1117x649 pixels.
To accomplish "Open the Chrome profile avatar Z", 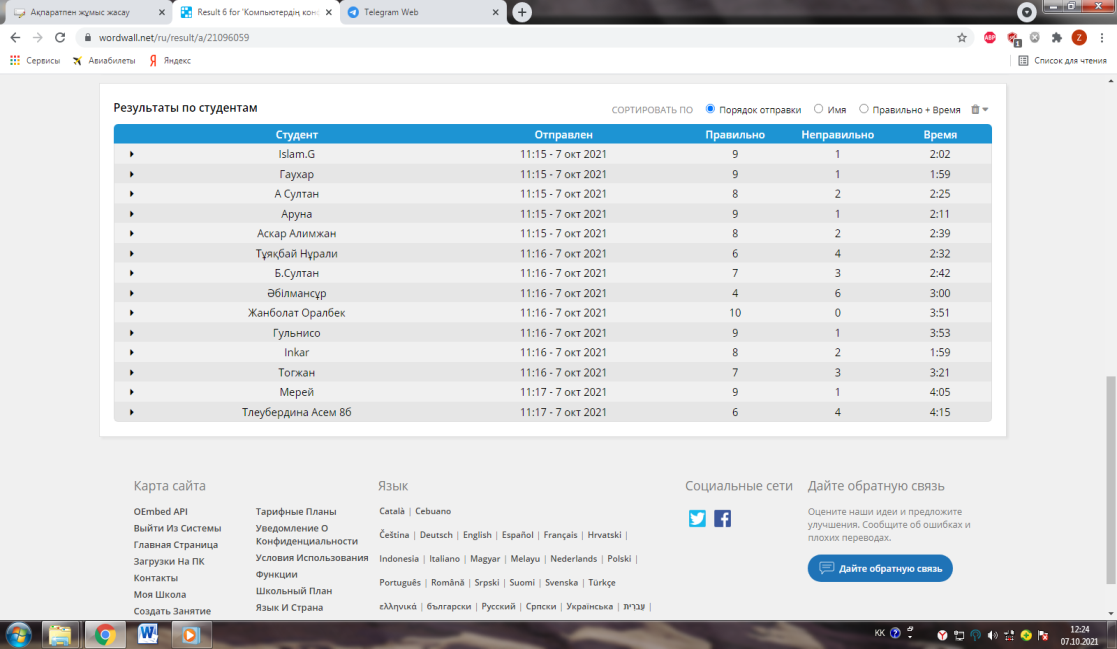I will pyautogui.click(x=1079, y=38).
